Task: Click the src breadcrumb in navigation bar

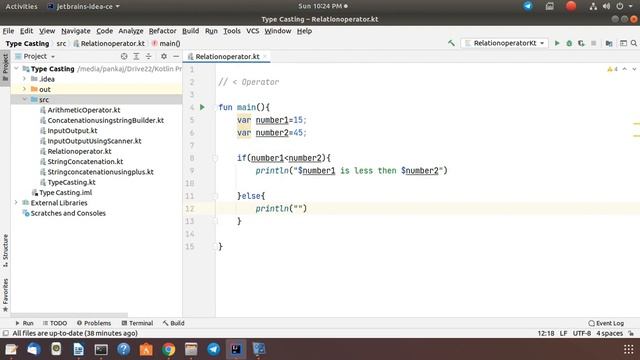Action: pyautogui.click(x=61, y=43)
